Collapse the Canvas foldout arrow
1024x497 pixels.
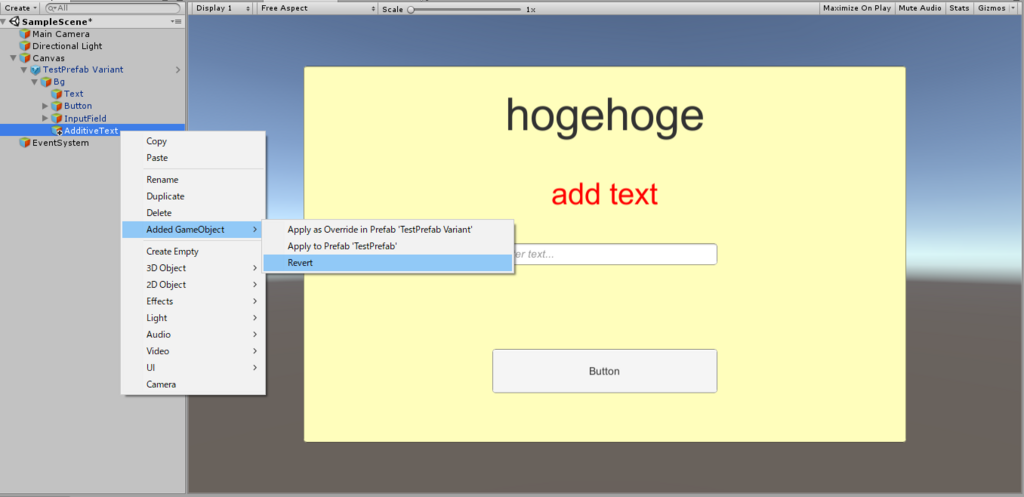coord(14,58)
